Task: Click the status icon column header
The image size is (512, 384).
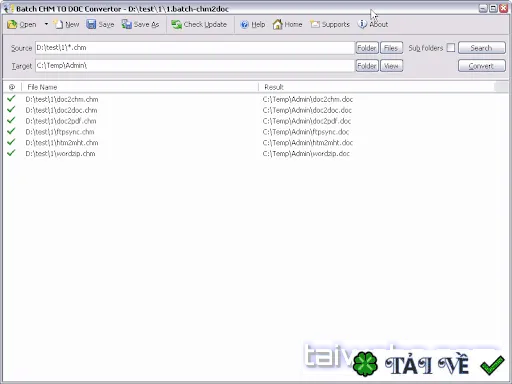Action: tap(12, 87)
